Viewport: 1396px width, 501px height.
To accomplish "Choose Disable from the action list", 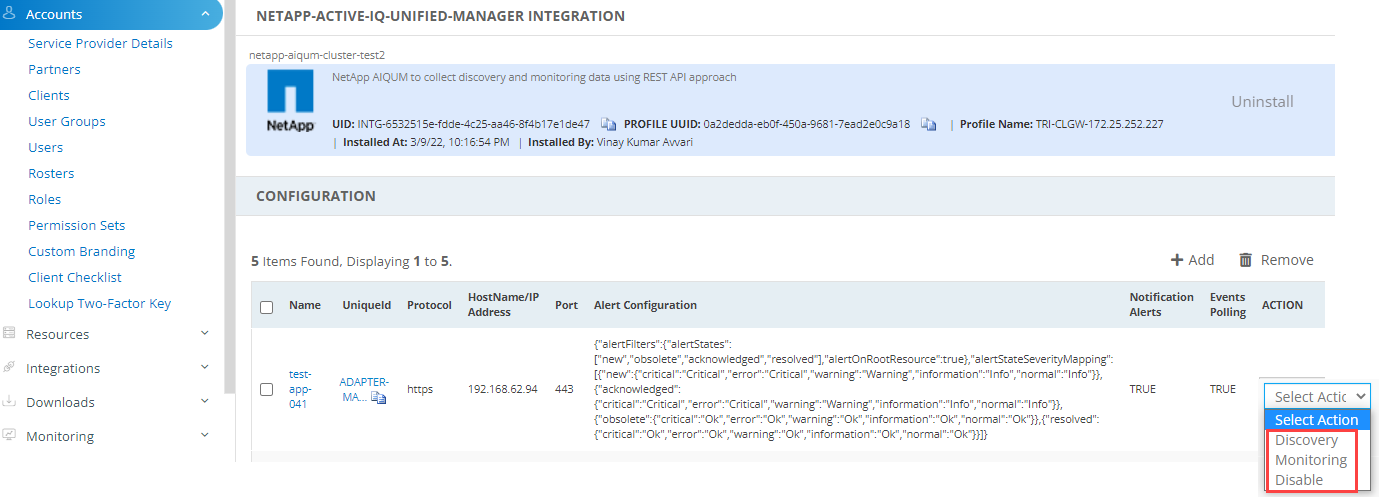I will [x=1299, y=480].
